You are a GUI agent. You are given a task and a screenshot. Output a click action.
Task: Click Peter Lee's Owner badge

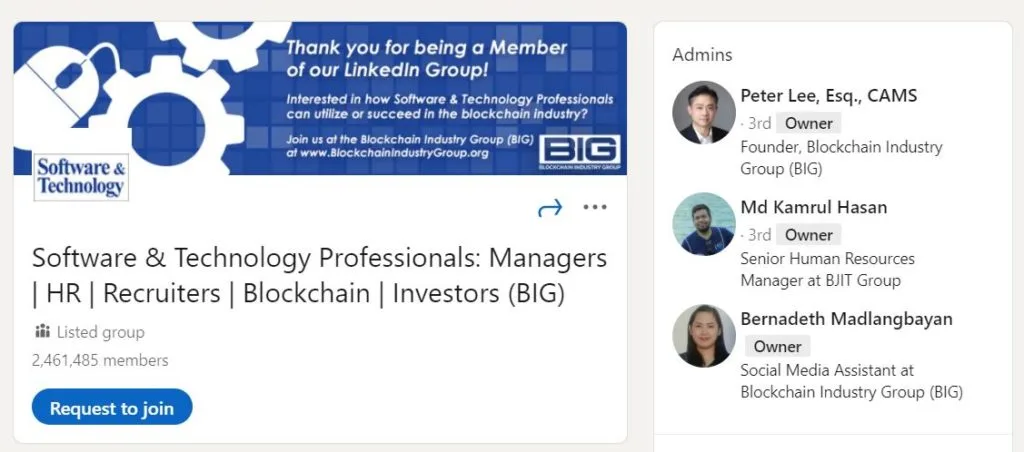pos(808,124)
